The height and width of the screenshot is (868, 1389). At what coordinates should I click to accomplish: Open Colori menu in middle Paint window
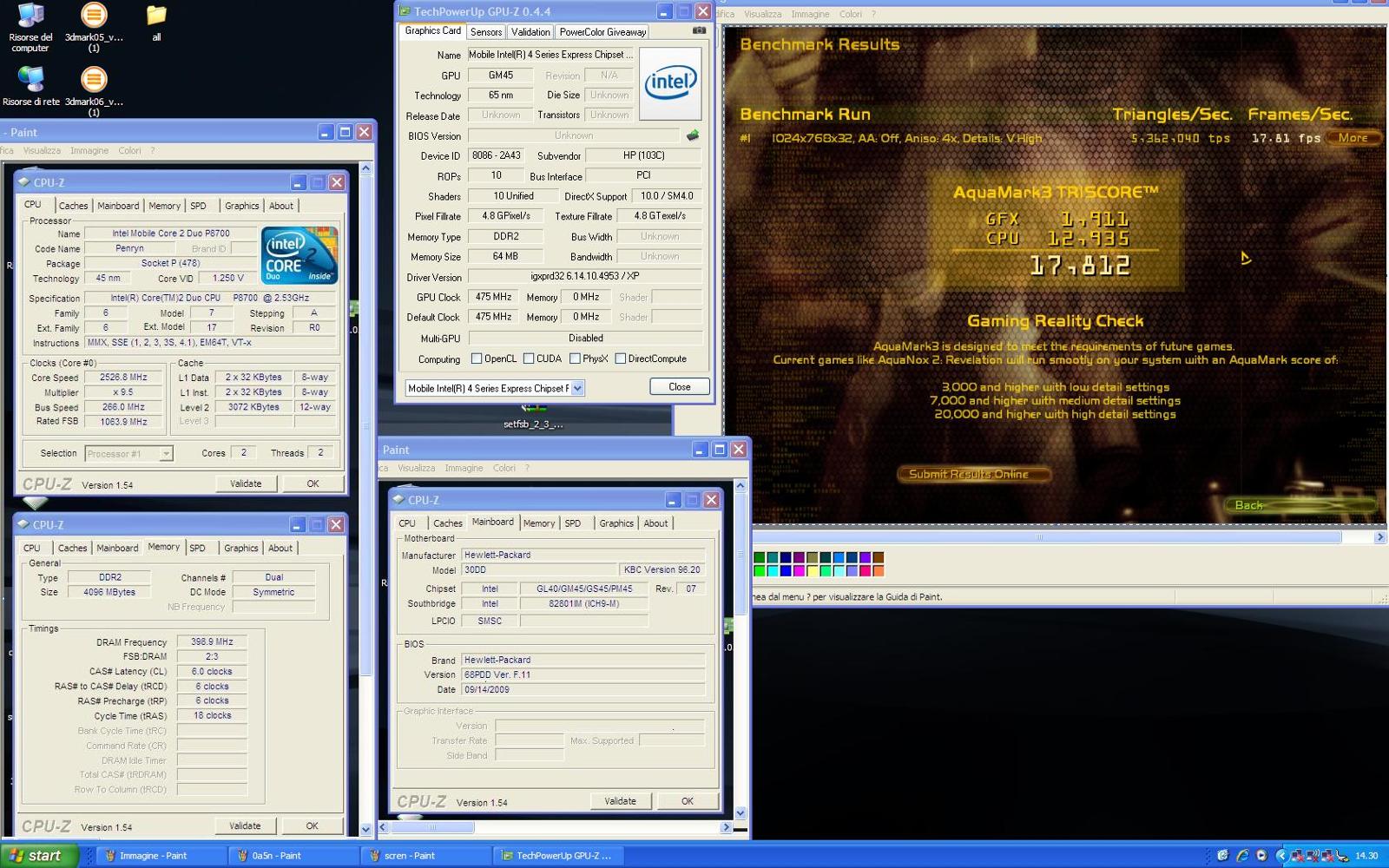(504, 468)
